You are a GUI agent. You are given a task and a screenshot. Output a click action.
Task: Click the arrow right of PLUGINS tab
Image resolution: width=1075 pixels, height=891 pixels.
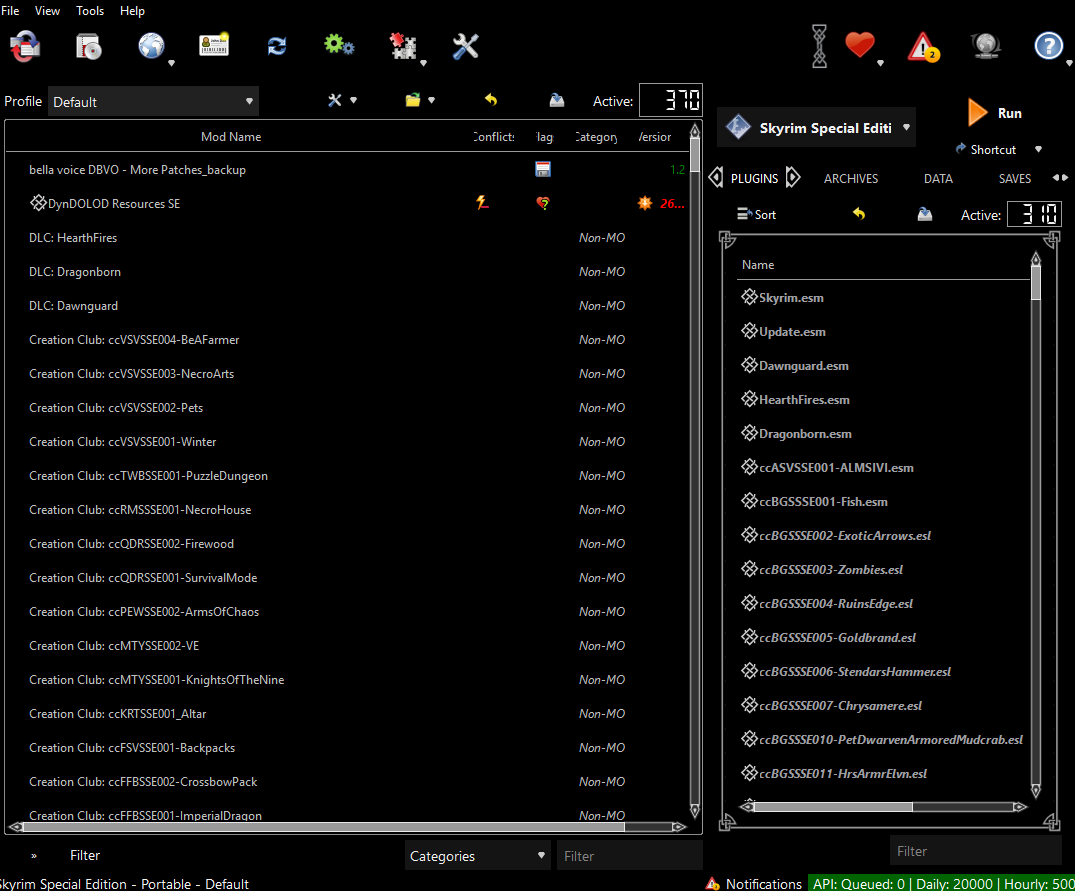(x=793, y=178)
